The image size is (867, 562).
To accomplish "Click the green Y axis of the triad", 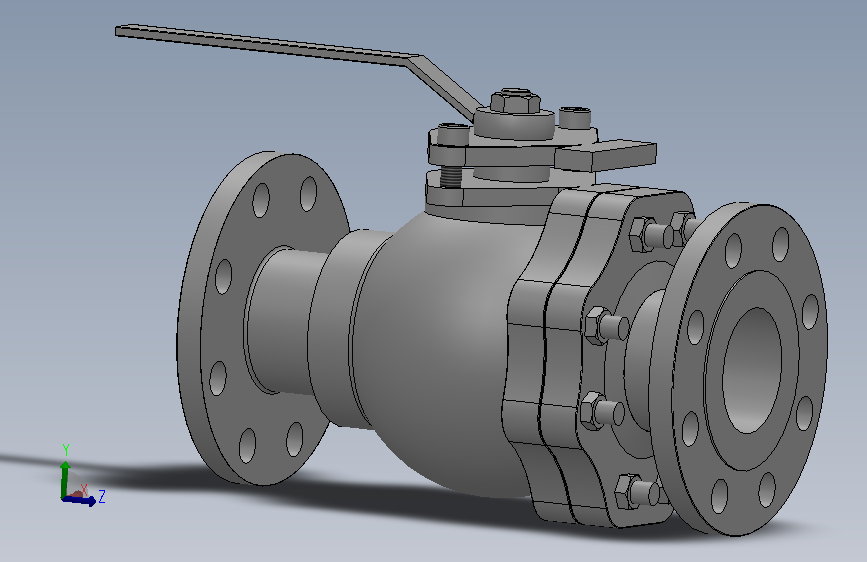I will 65,478.
